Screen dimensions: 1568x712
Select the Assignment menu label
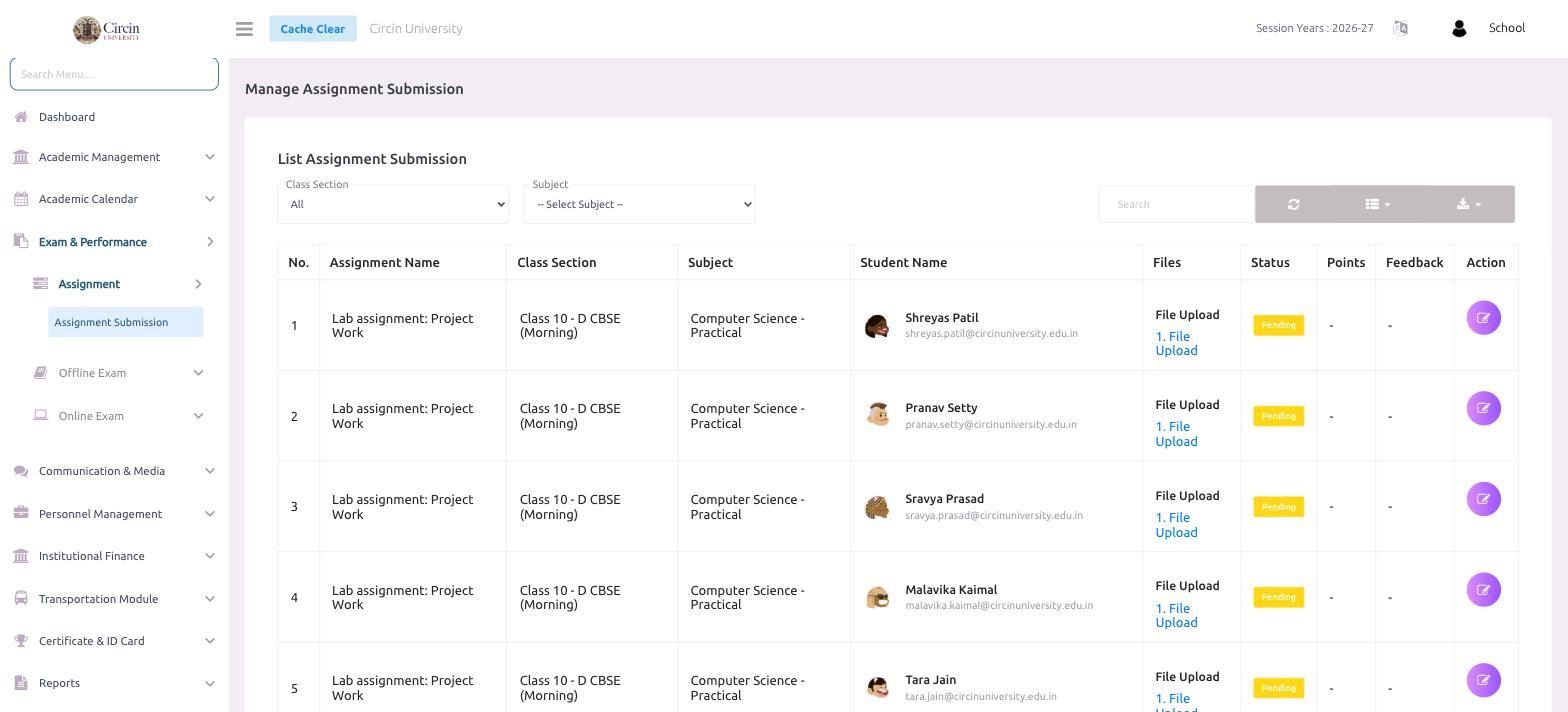[89, 284]
